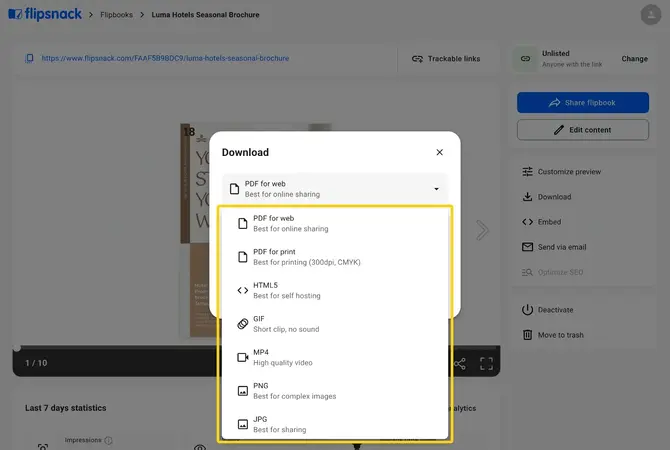This screenshot has width=670, height=450.
Task: Click the player progress bar handle
Action: point(17,348)
